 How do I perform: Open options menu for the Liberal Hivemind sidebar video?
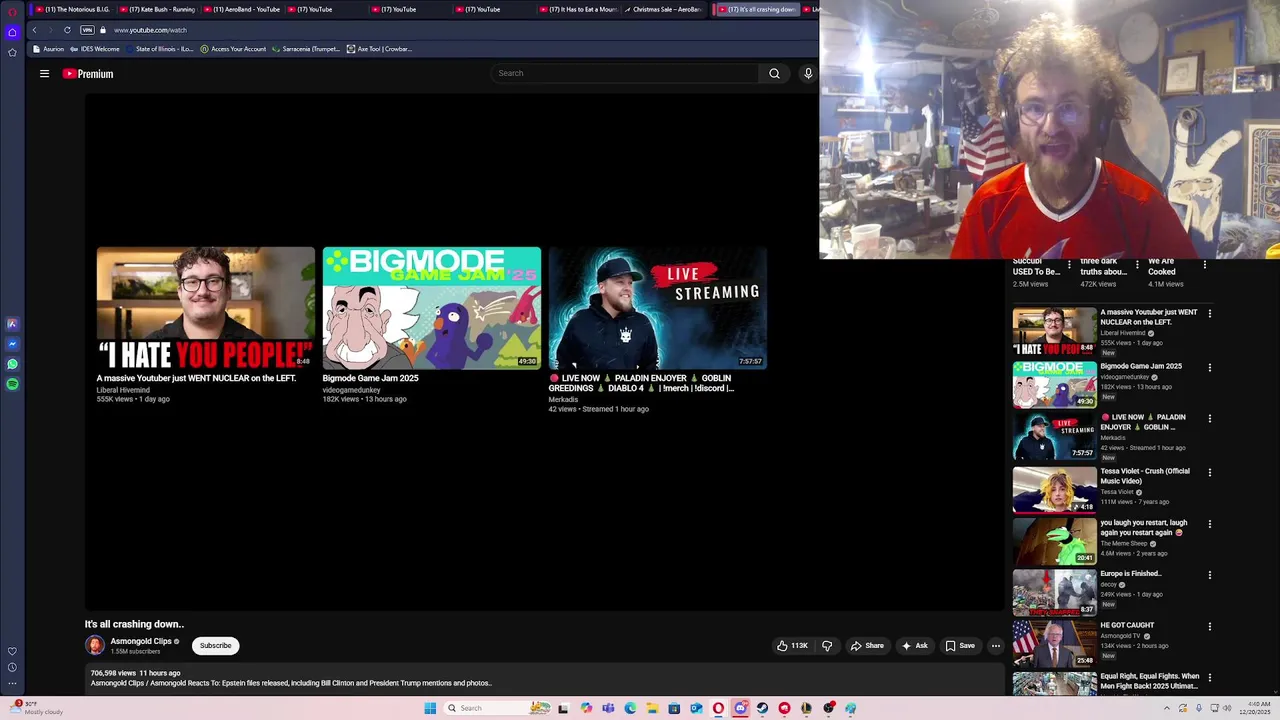[1209, 313]
